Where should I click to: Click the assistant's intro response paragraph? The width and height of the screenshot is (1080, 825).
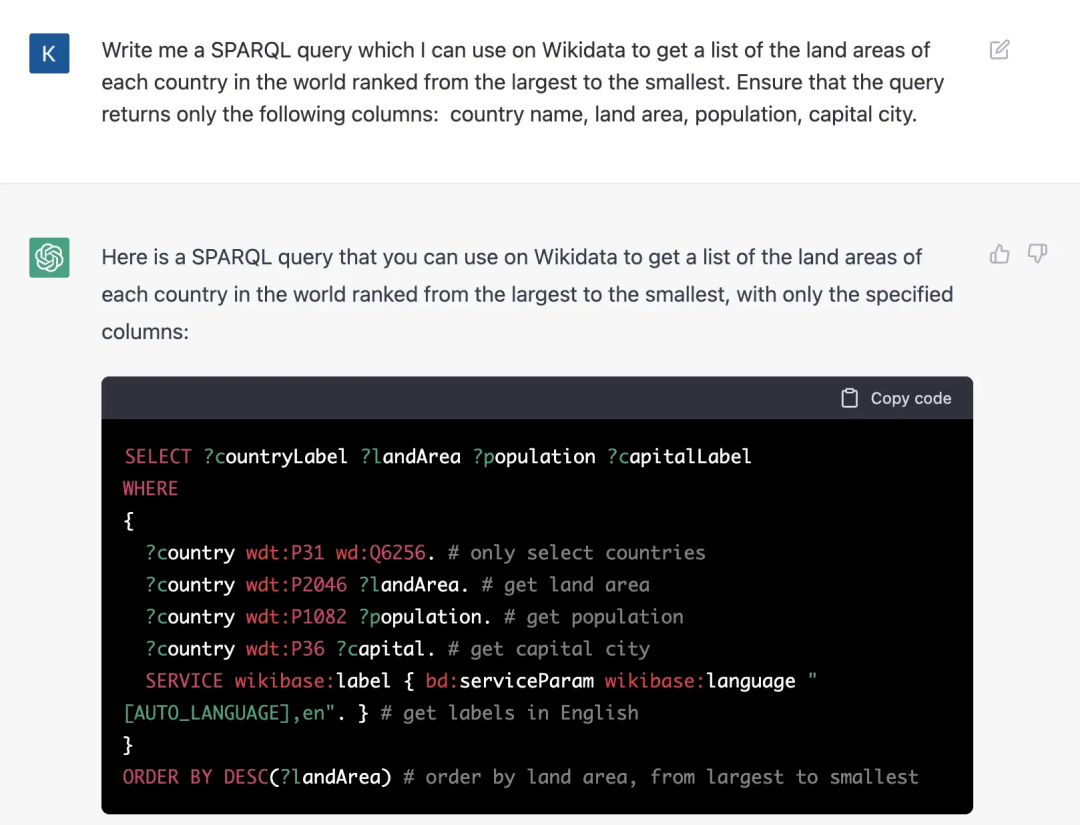click(527, 294)
